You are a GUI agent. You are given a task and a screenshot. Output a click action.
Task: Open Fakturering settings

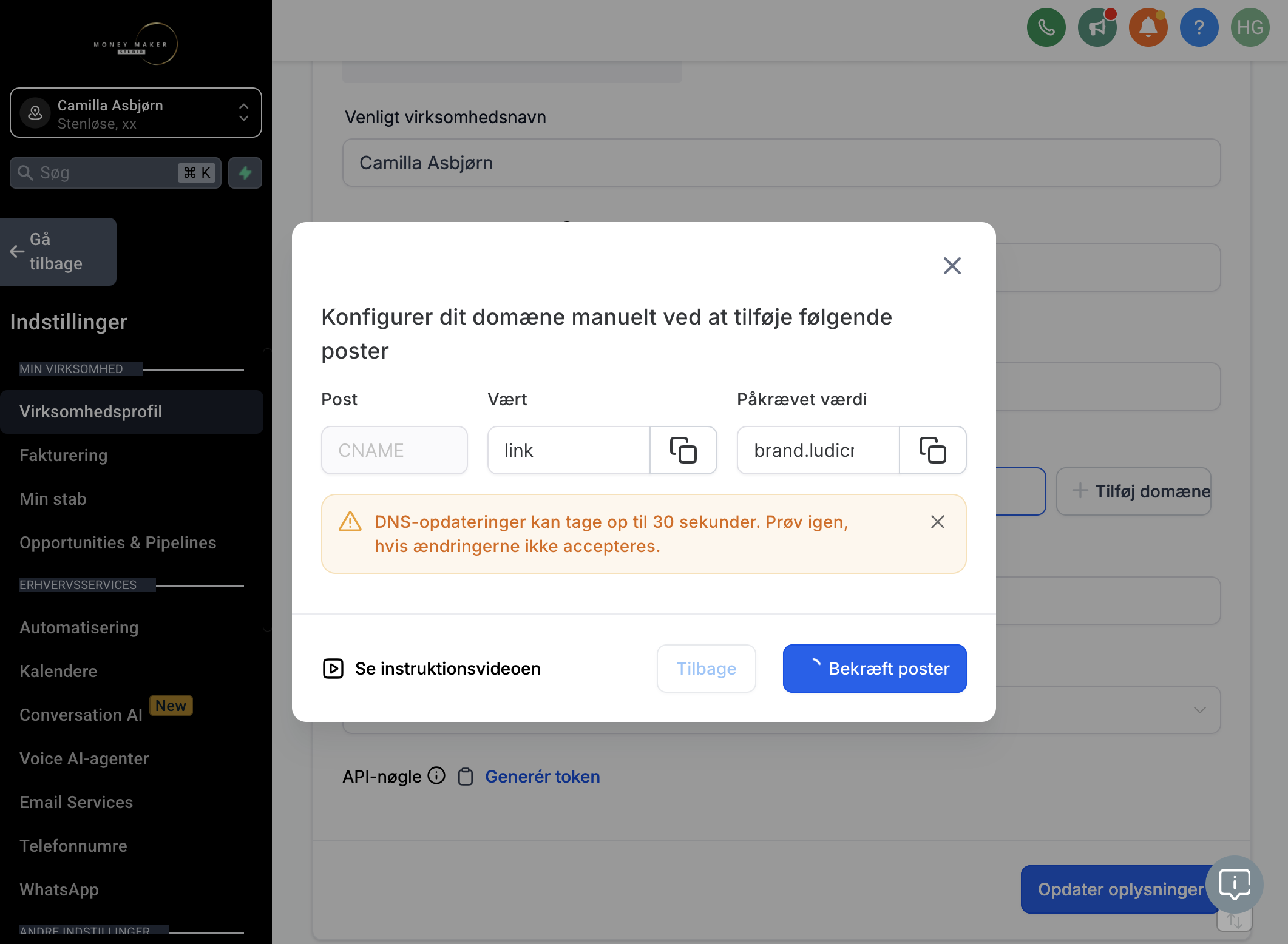(63, 456)
